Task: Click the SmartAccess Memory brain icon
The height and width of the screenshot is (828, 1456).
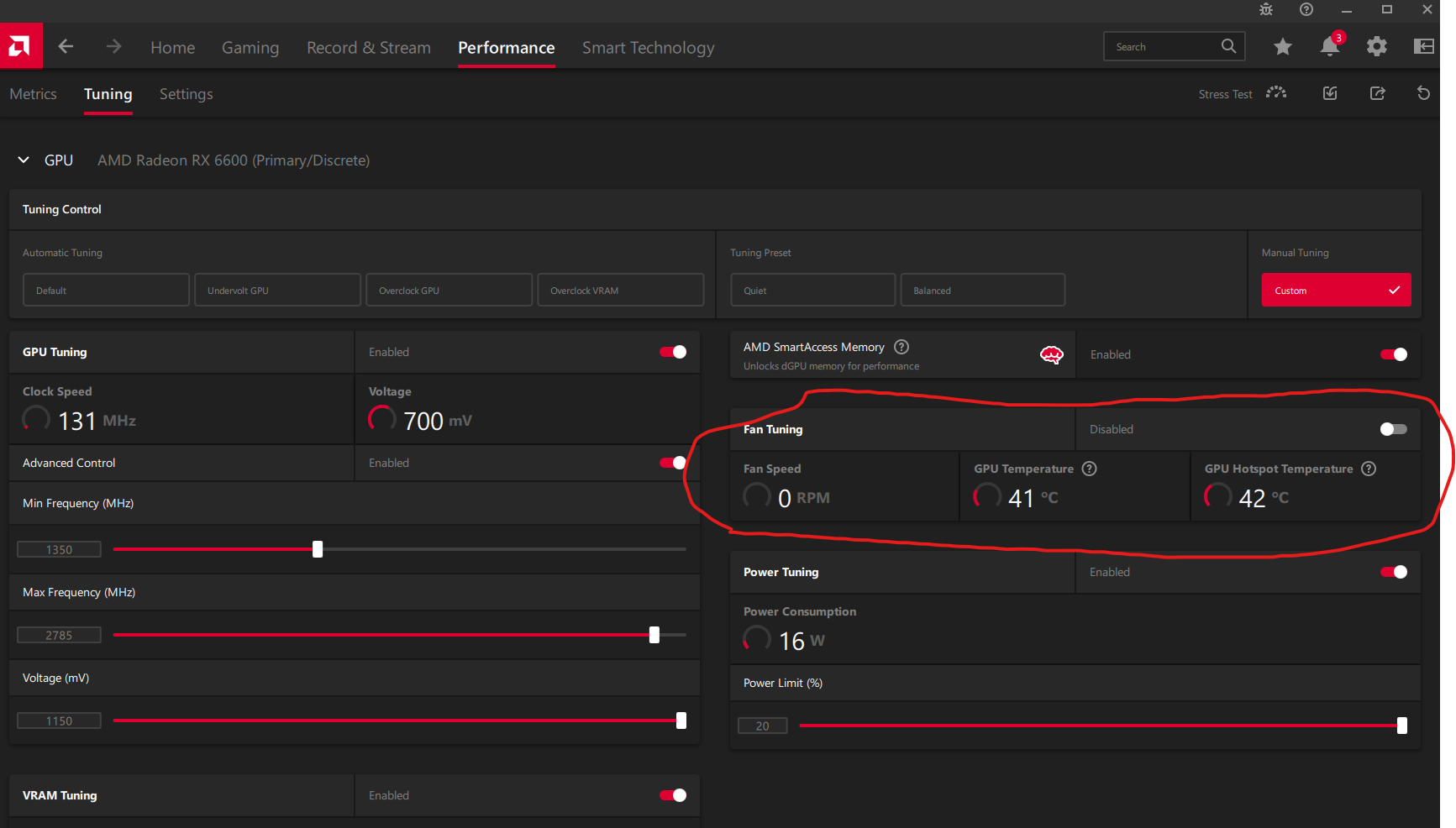Action: coord(1052,354)
